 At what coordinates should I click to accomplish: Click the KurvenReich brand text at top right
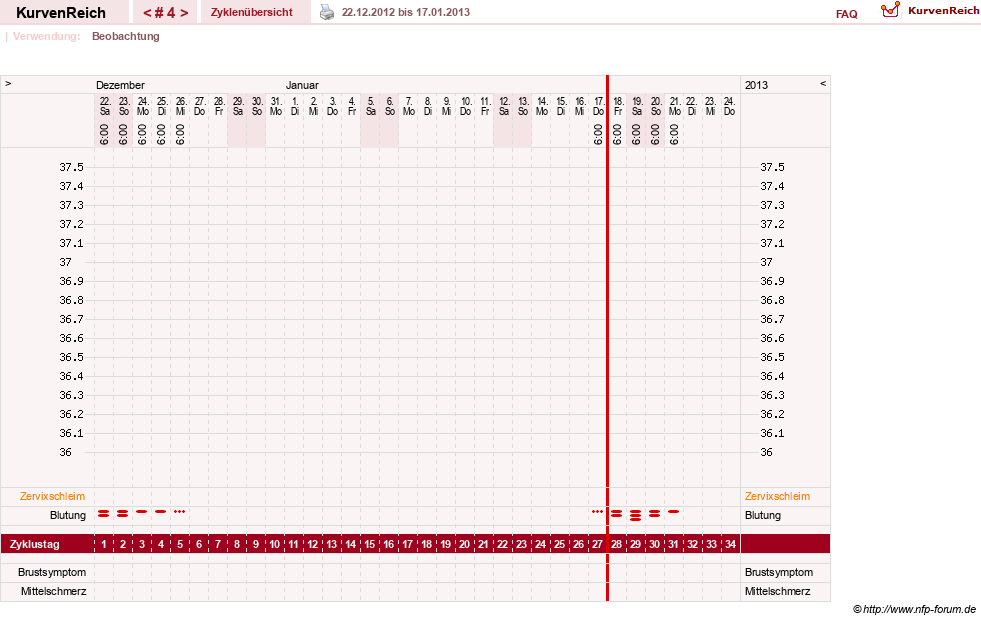coord(943,11)
